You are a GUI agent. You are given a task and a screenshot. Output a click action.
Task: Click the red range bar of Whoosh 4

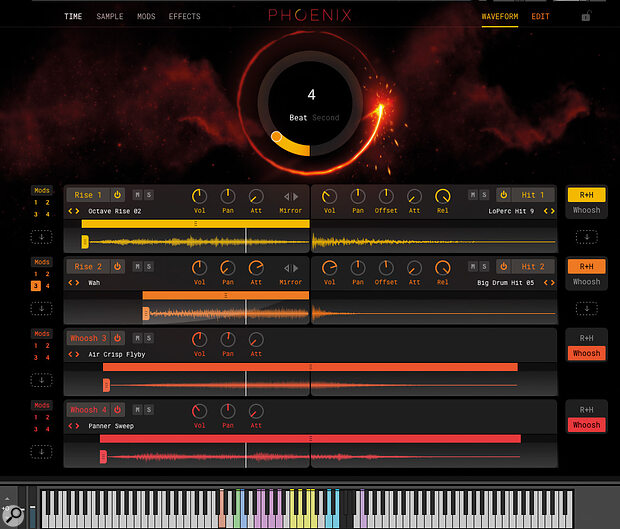(310, 438)
